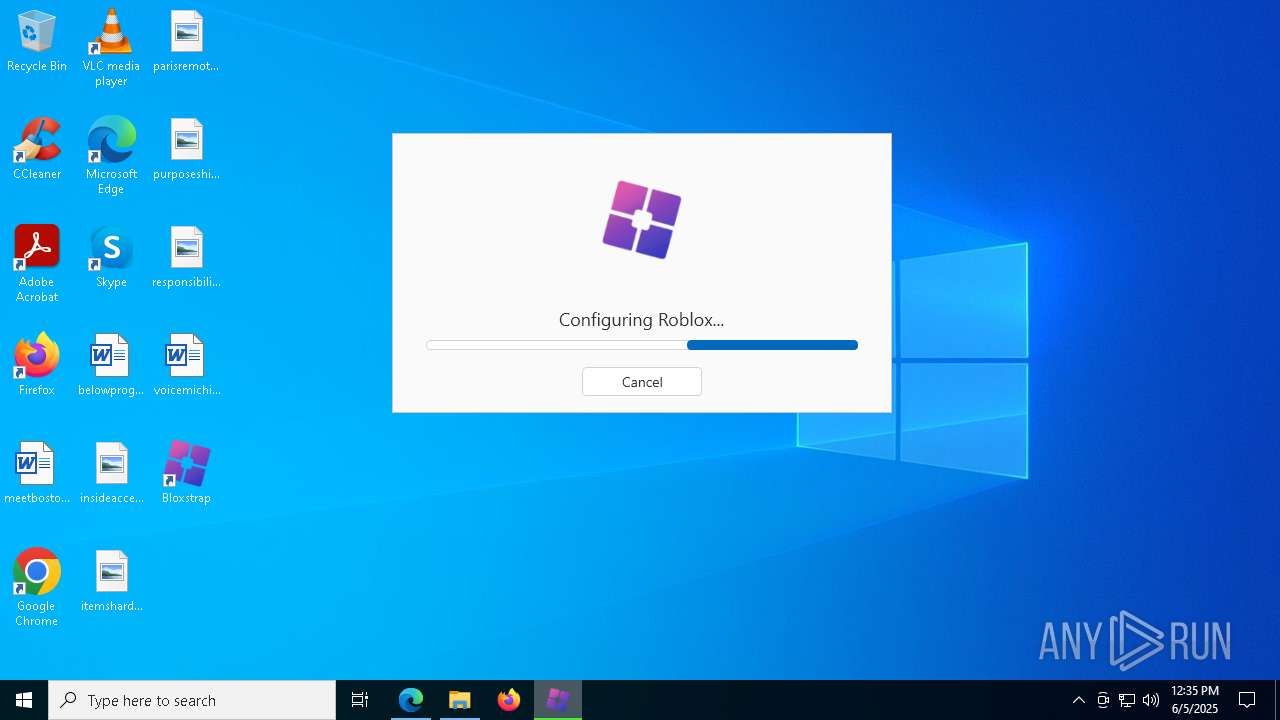This screenshot has height=720, width=1280.
Task: Select the meetbosto... Word document
Action: click(37, 474)
